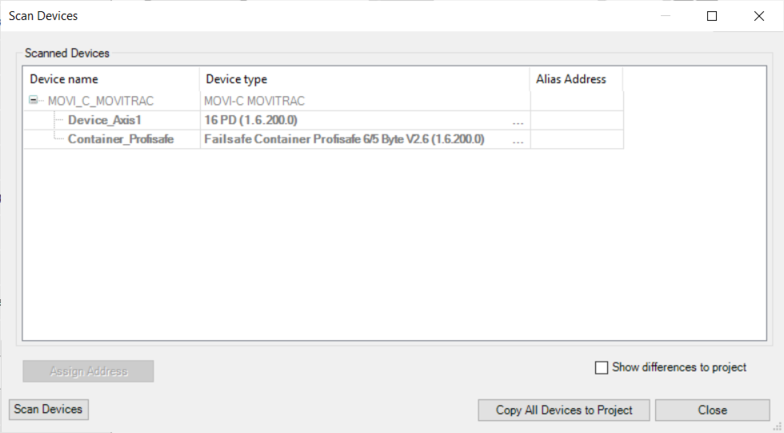Select the Device_Axis1 tree entry

(98, 120)
